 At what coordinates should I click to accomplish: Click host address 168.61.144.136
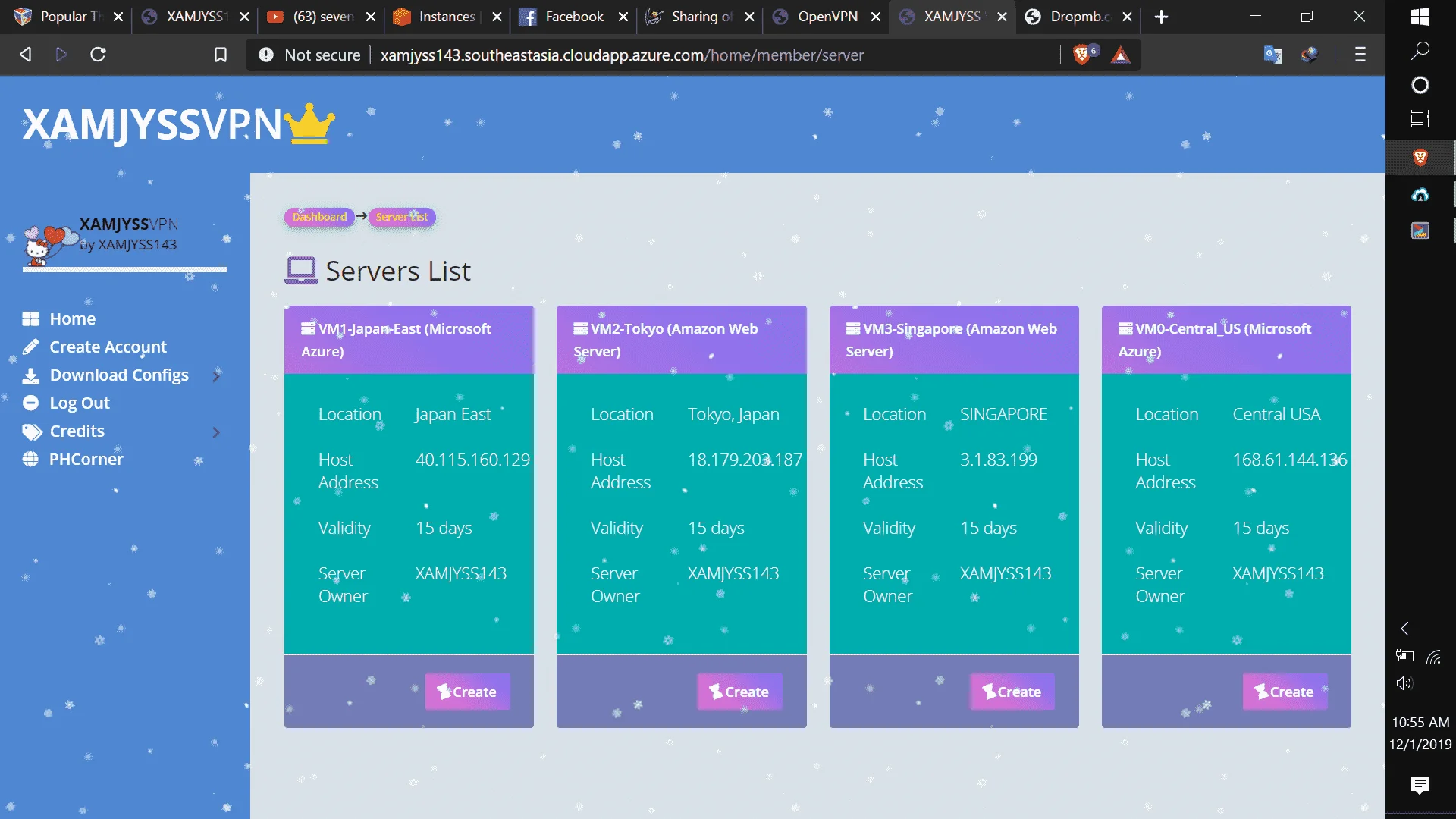(x=1289, y=460)
